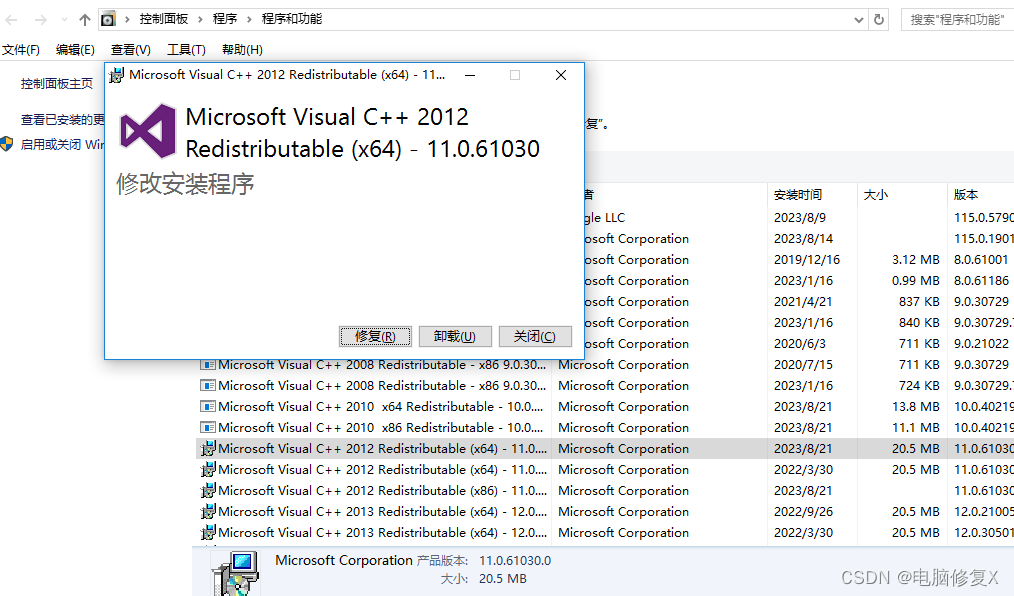
Task: Open the 文件(F) menu
Action: [x=21, y=50]
